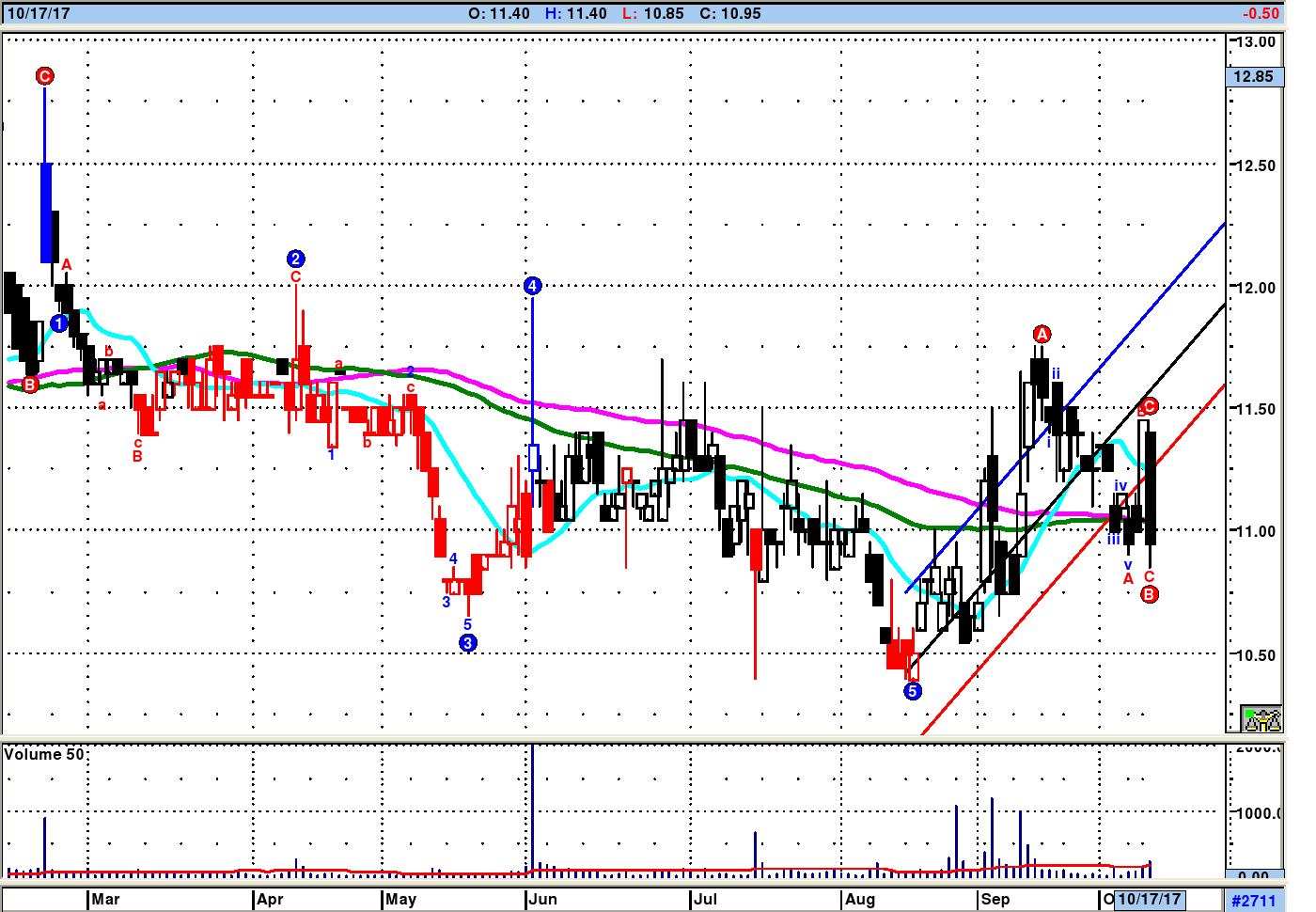Viewport: 1316px width, 912px height.
Task: Select the Mar label on the time axis
Action: (x=105, y=900)
